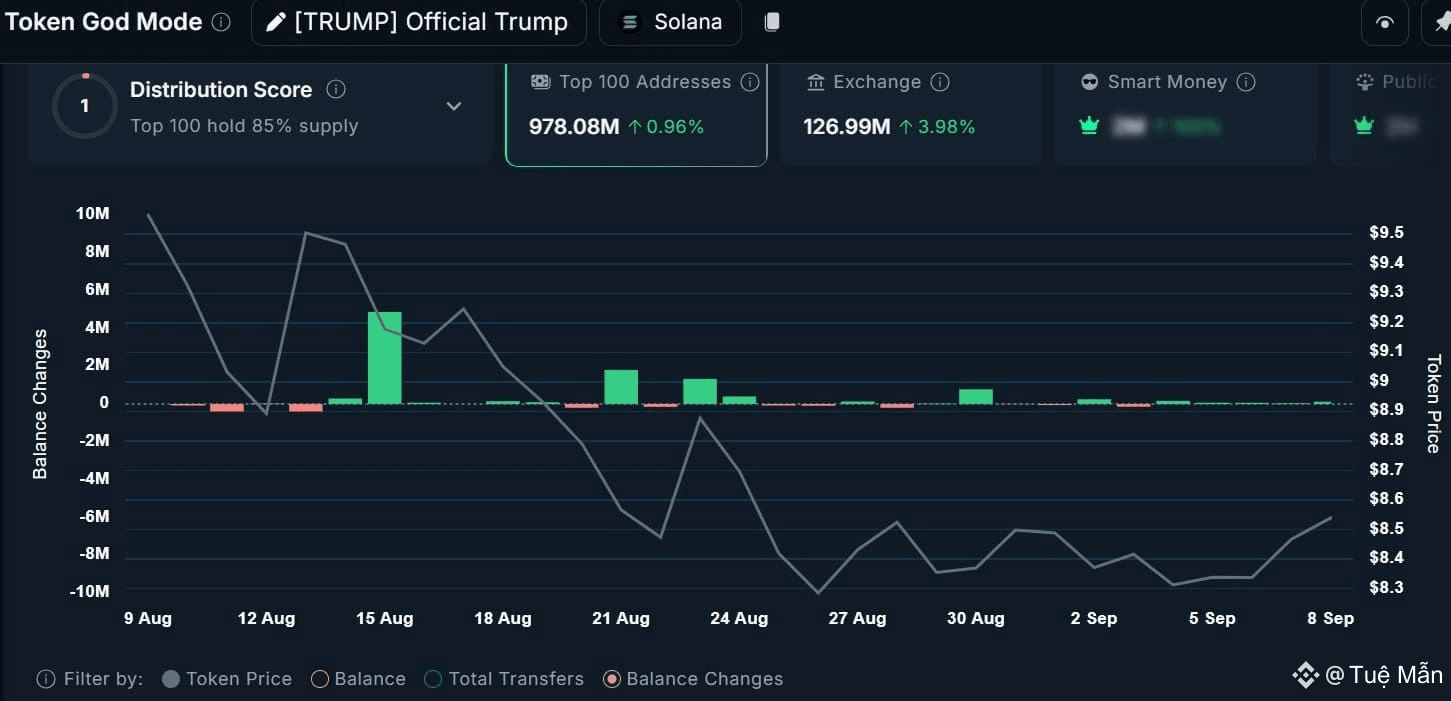Screen dimensions: 1451x701
Task: Select the partially visible Public tab card
Action: click(x=1390, y=113)
